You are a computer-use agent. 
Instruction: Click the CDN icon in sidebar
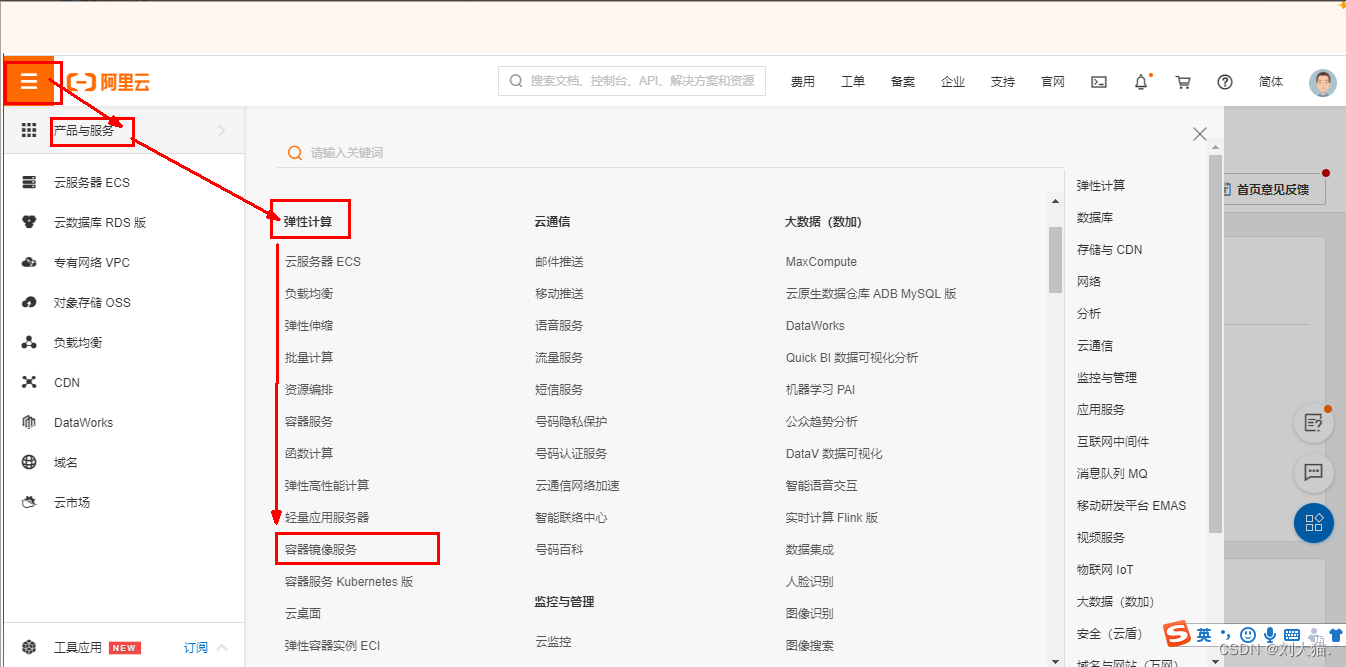(29, 382)
